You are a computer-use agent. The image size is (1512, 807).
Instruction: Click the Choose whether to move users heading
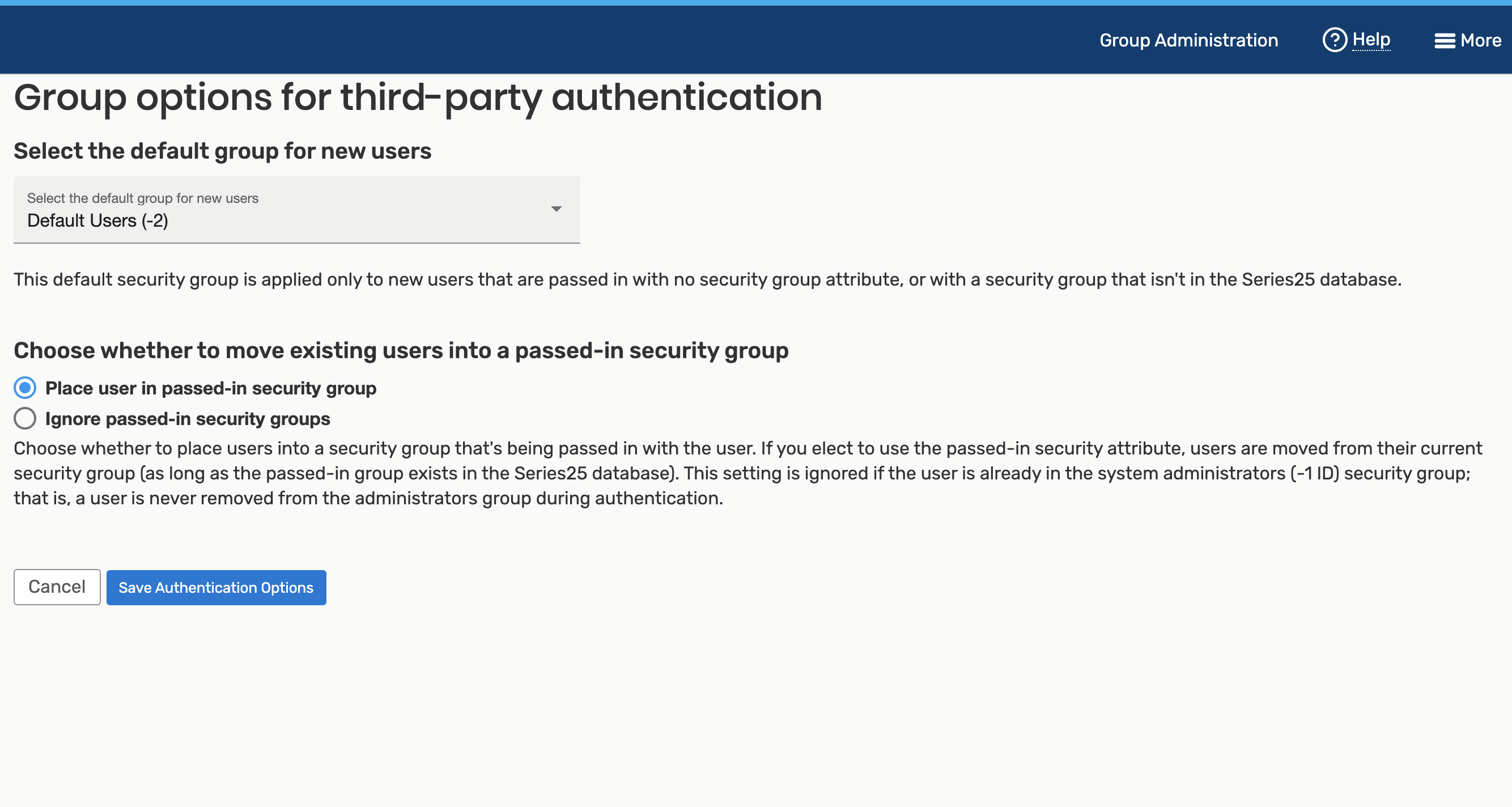pos(401,350)
